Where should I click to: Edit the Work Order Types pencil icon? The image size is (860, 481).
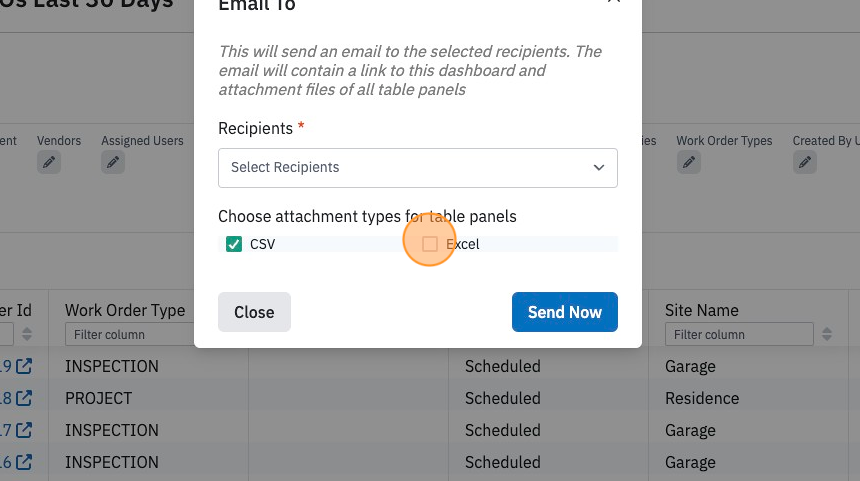point(689,162)
